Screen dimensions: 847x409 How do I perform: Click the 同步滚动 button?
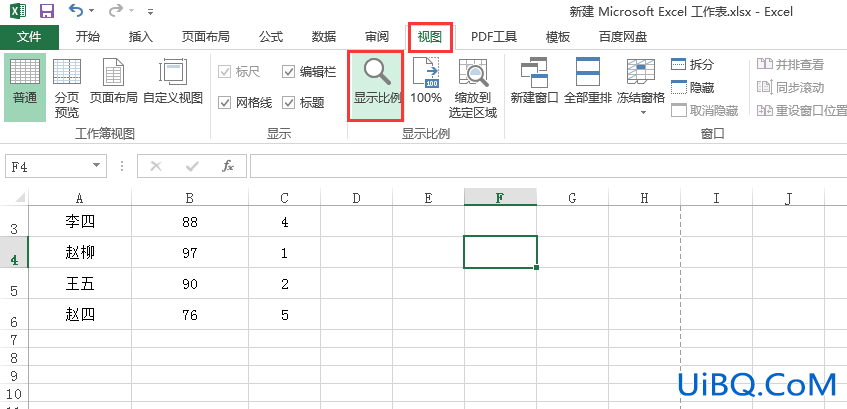[790, 87]
